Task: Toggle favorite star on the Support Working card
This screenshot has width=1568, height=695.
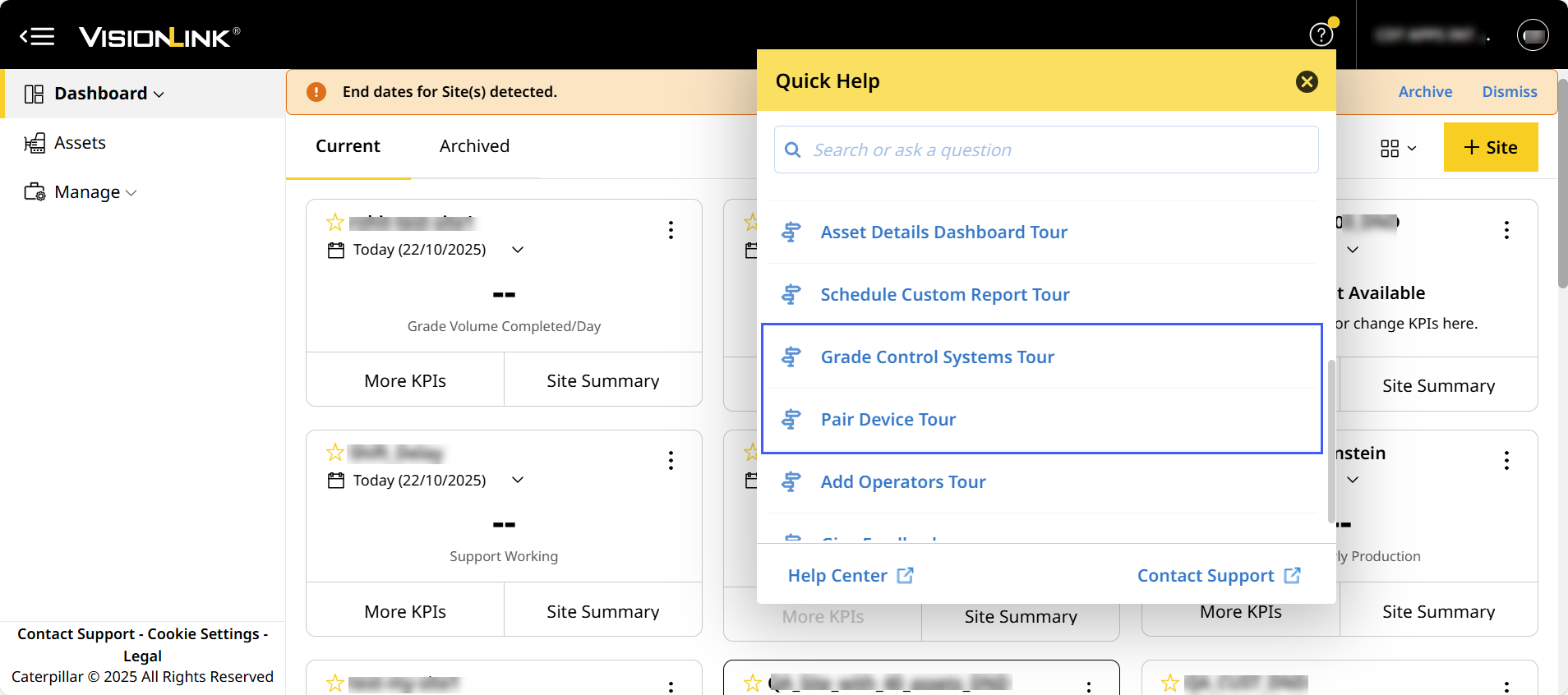Action: tap(335, 453)
